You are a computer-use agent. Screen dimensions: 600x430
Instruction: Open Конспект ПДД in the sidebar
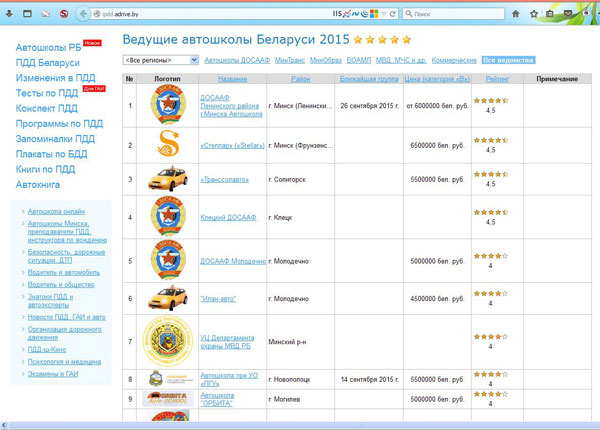click(47, 108)
